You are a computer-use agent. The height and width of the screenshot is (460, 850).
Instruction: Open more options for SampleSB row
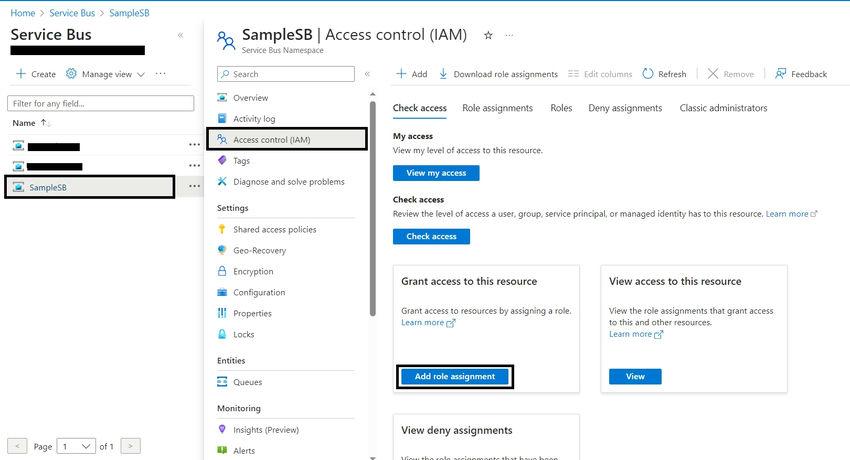pos(194,187)
